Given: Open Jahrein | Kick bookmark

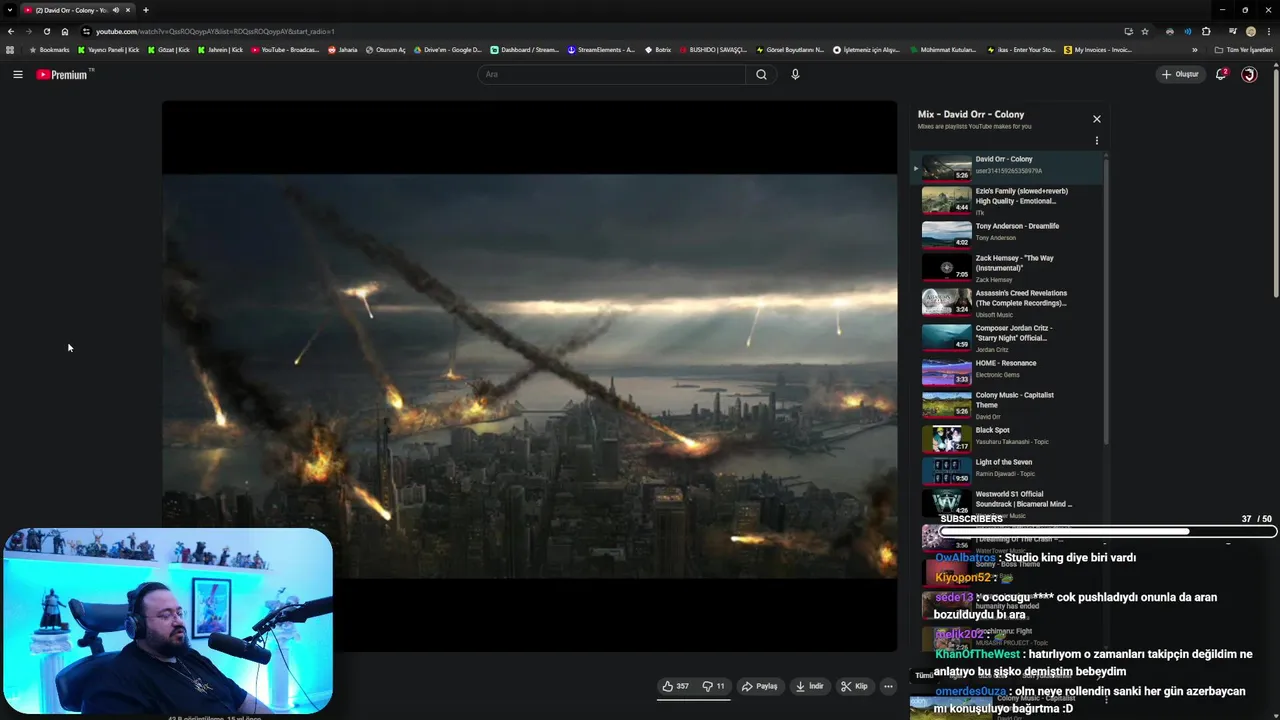Looking at the screenshot, I should click(220, 49).
